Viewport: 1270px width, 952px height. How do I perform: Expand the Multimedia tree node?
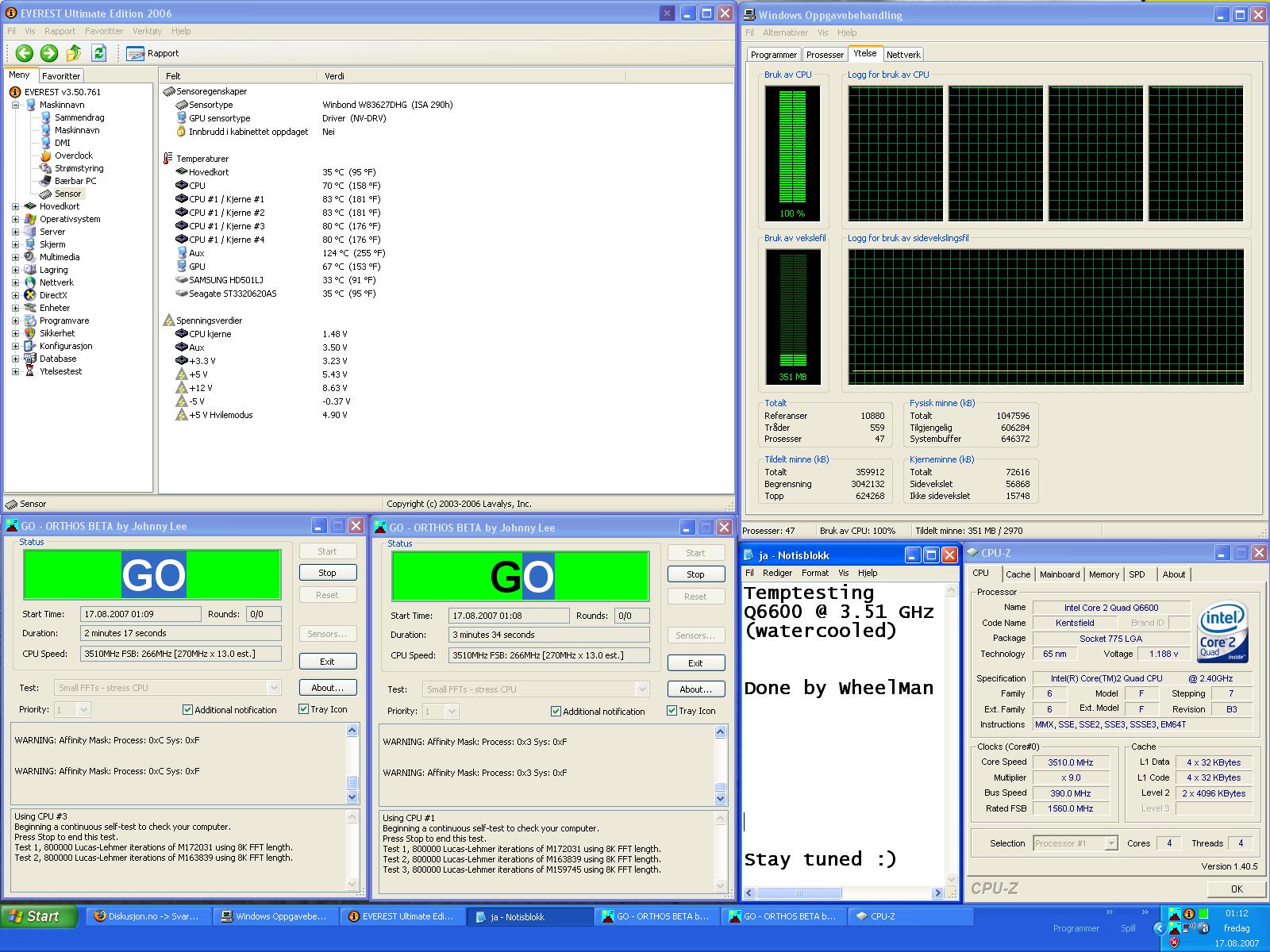click(15, 257)
